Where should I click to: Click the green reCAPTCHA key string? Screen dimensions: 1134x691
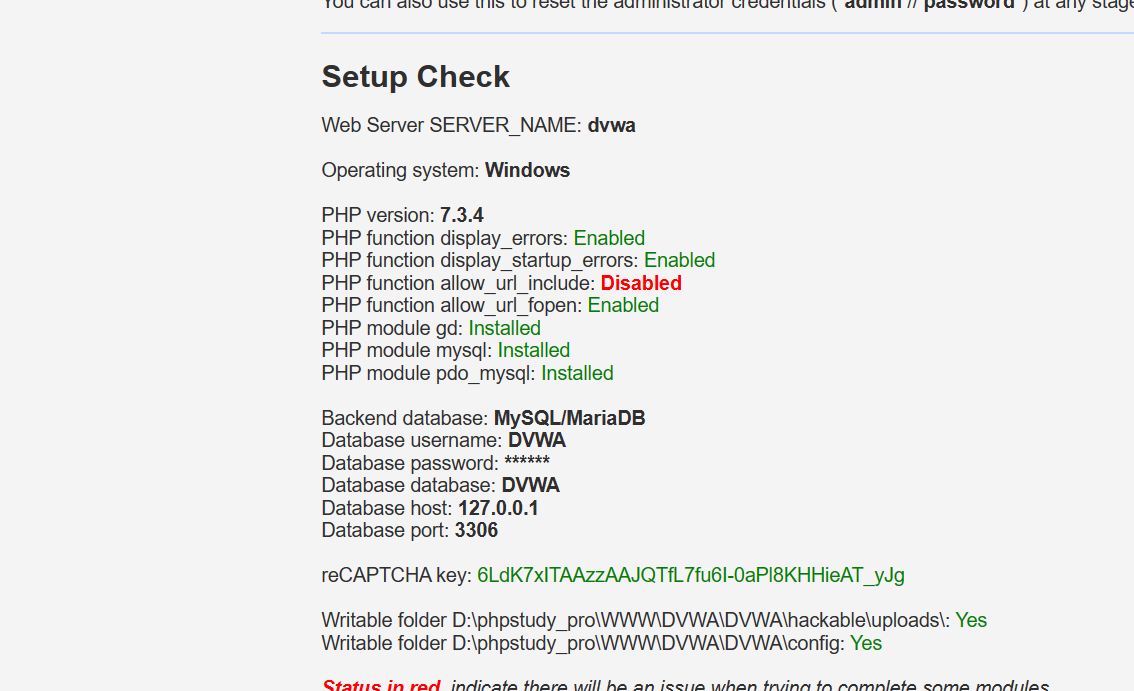(x=691, y=575)
